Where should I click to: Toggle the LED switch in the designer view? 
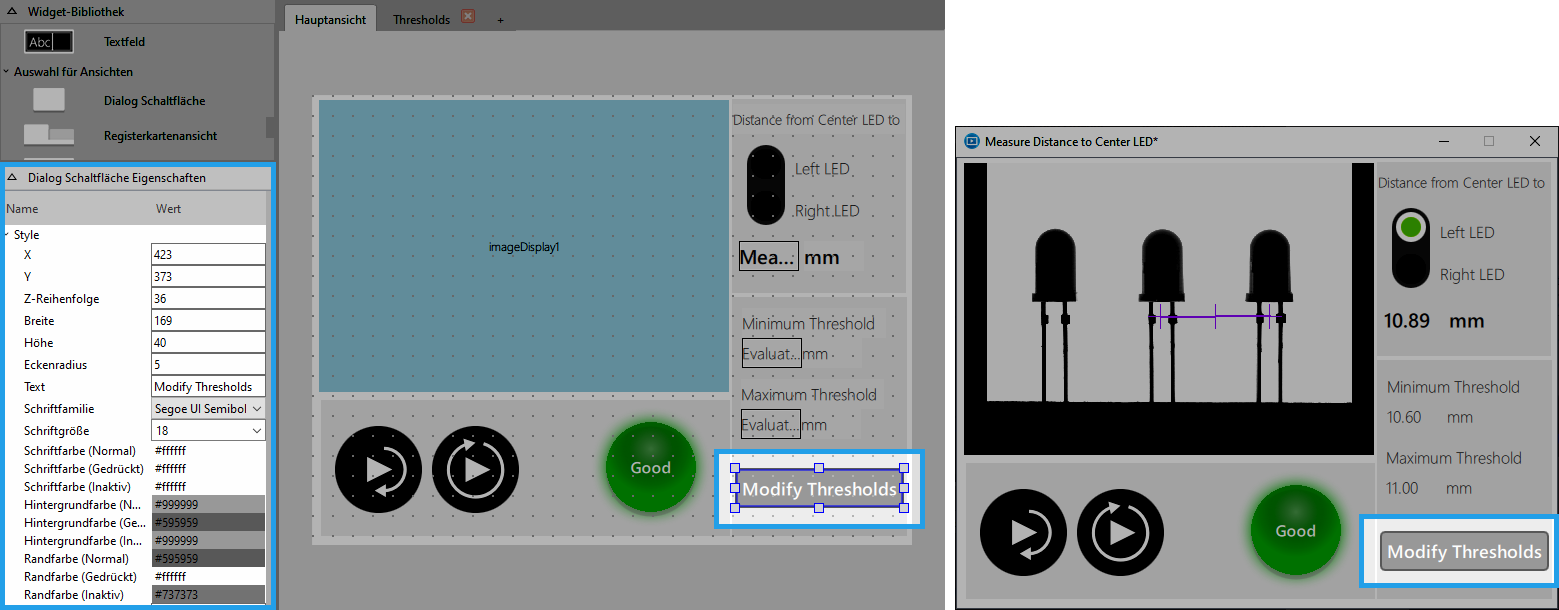coord(766,185)
